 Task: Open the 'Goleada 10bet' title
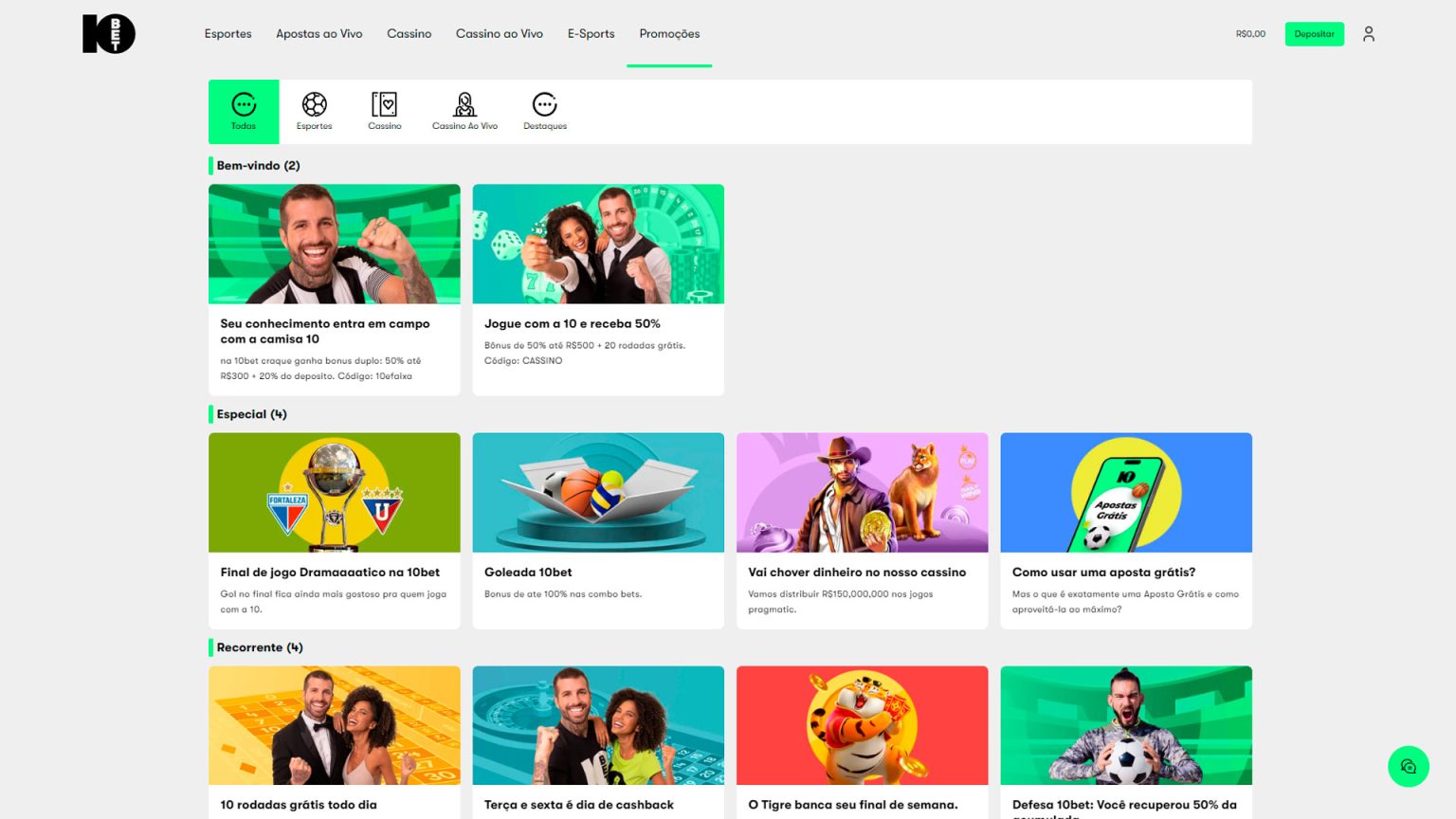pyautogui.click(x=528, y=573)
